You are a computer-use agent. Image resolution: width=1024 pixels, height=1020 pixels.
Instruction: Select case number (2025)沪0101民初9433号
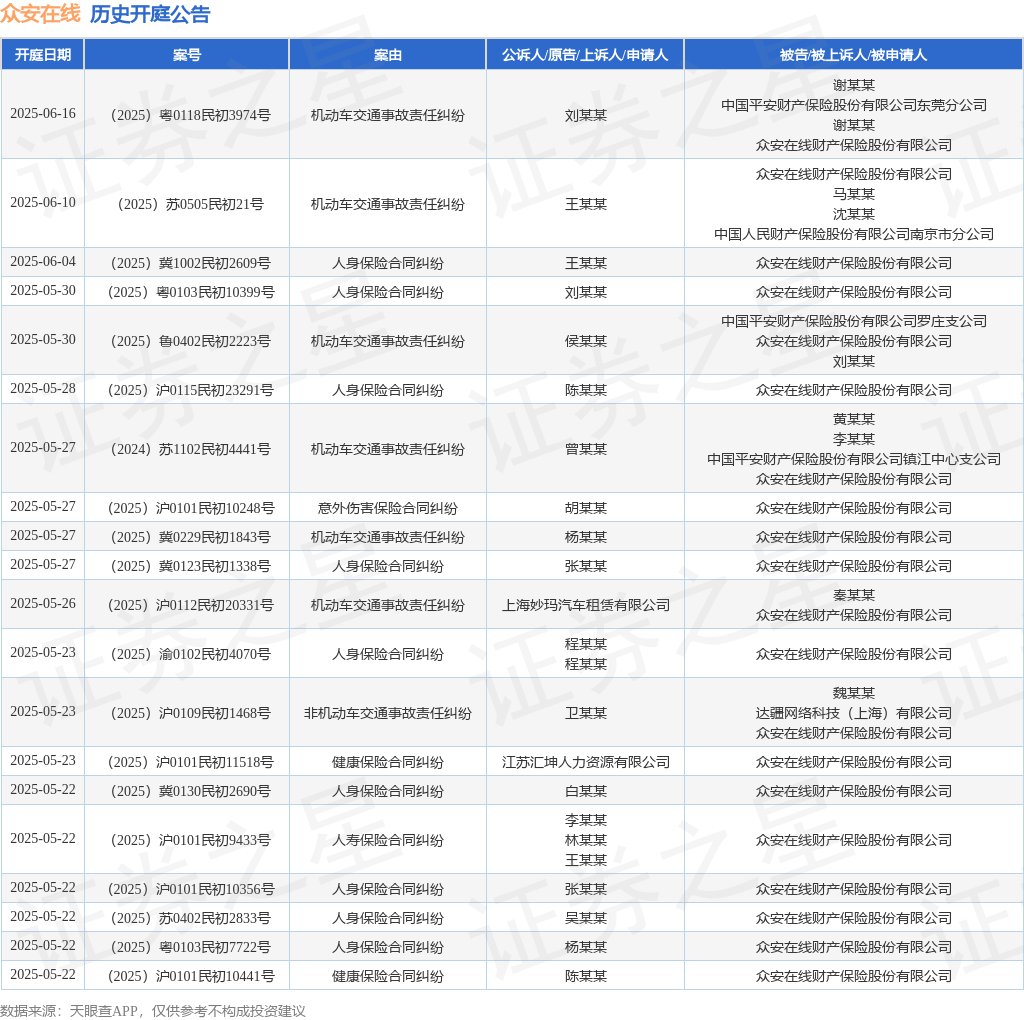[x=191, y=840]
